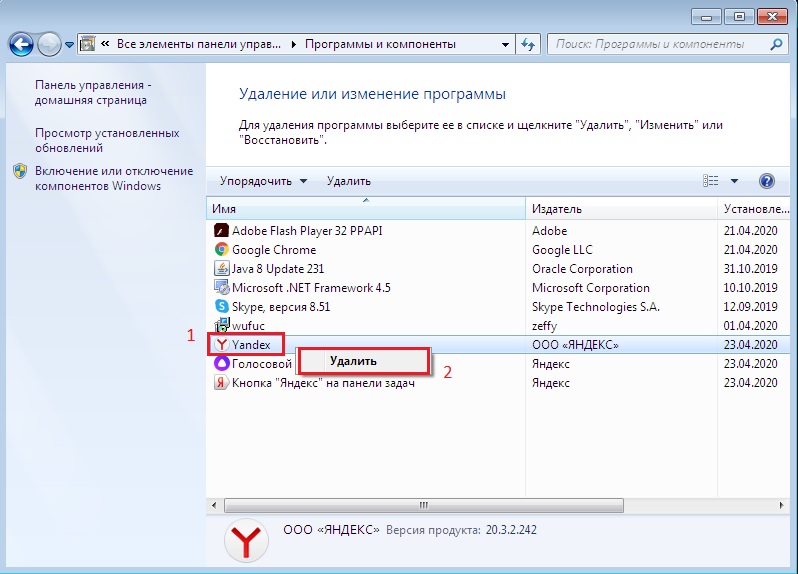Refresh the Programs and Components view

click(528, 45)
